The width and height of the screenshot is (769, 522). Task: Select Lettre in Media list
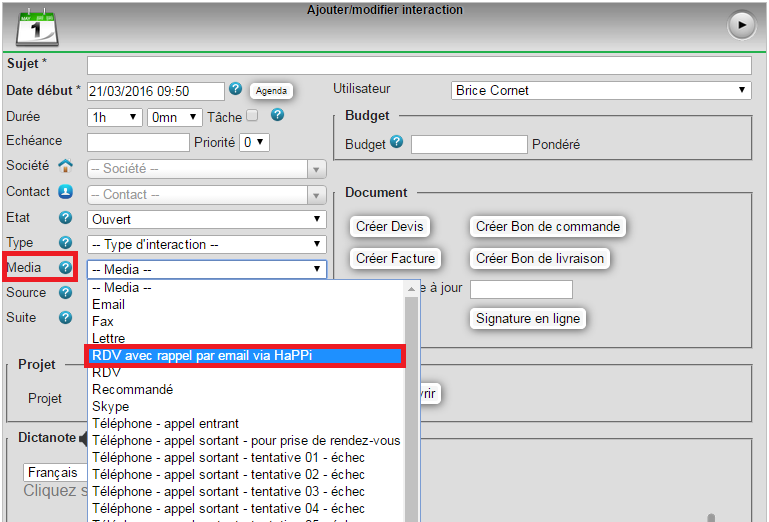click(246, 339)
